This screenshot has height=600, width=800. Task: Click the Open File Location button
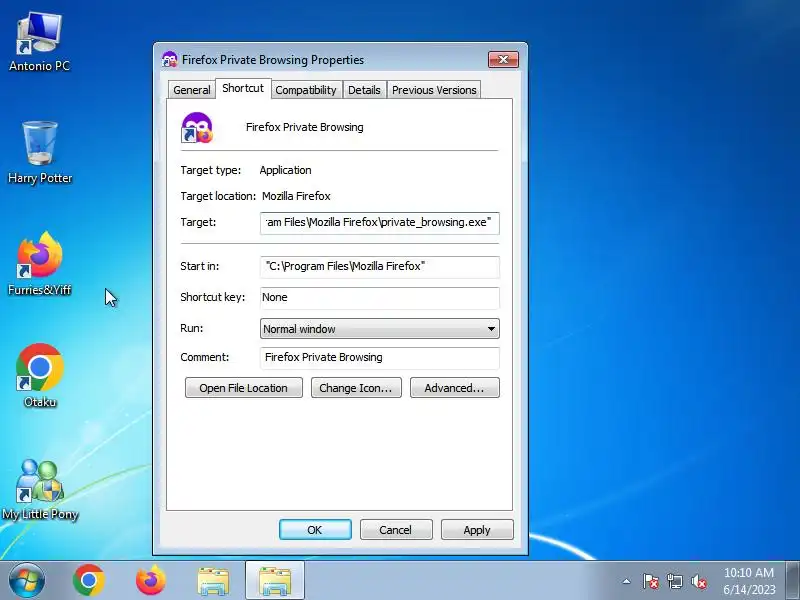click(243, 388)
